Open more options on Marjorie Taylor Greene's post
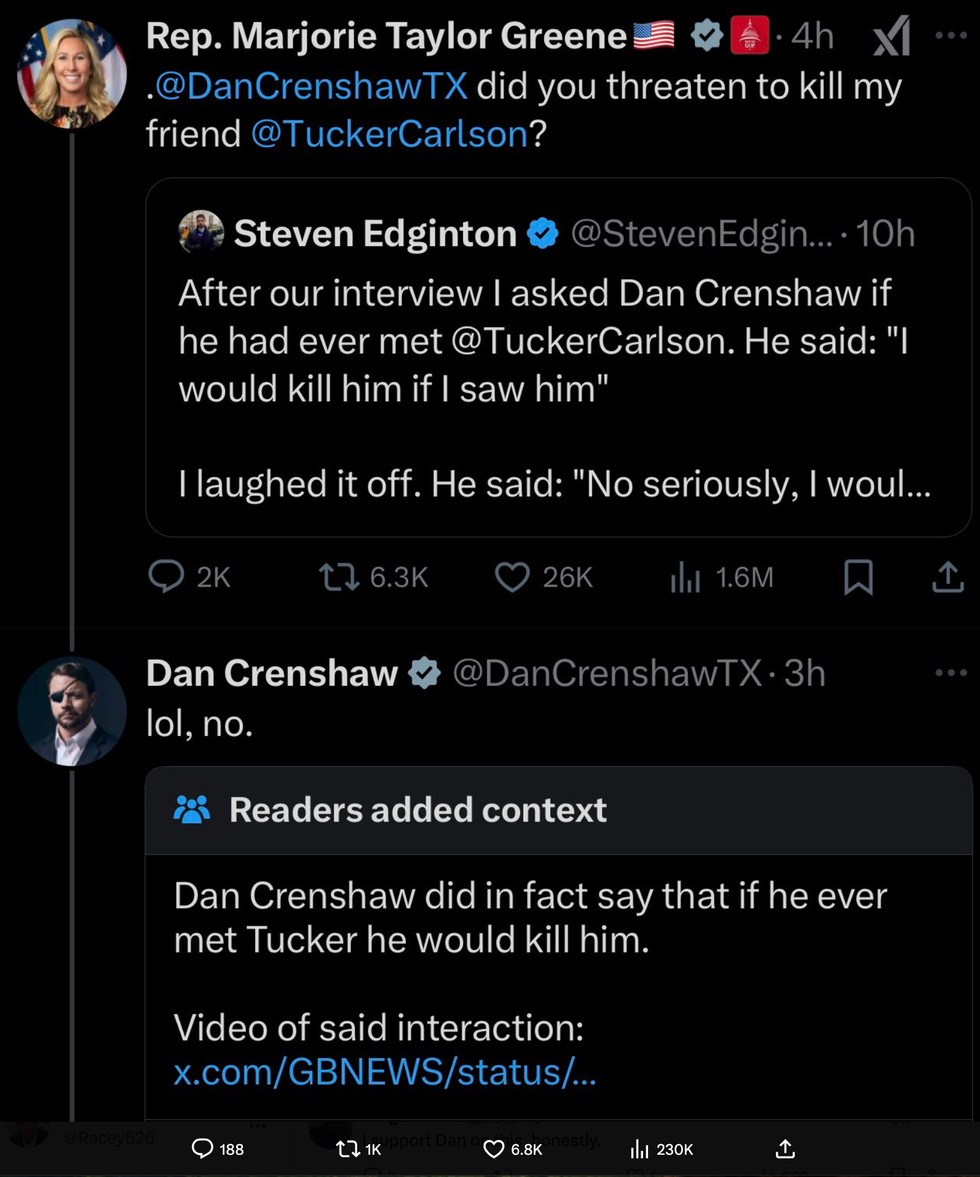 950,35
